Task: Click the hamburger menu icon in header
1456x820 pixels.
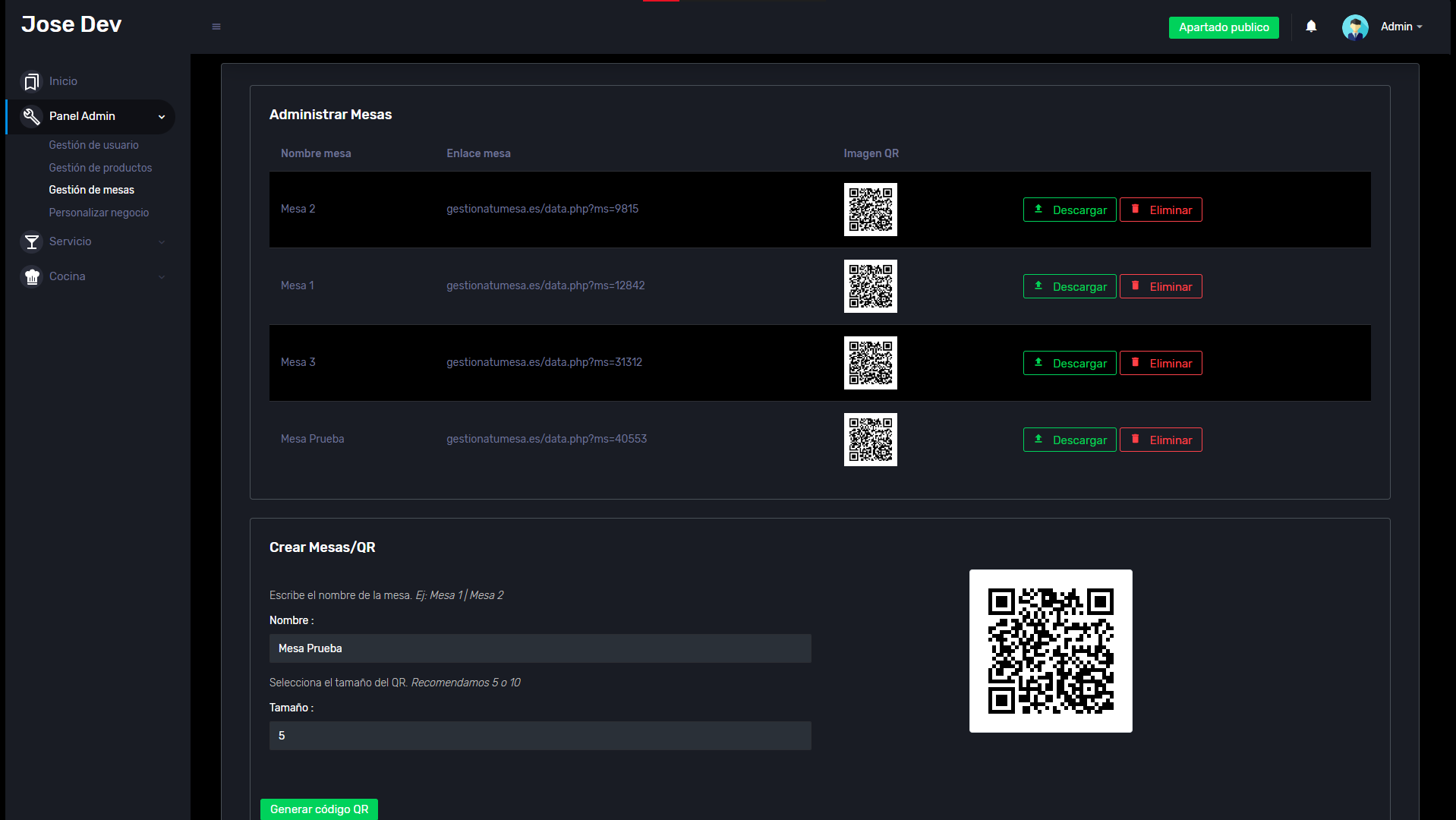Action: click(216, 27)
